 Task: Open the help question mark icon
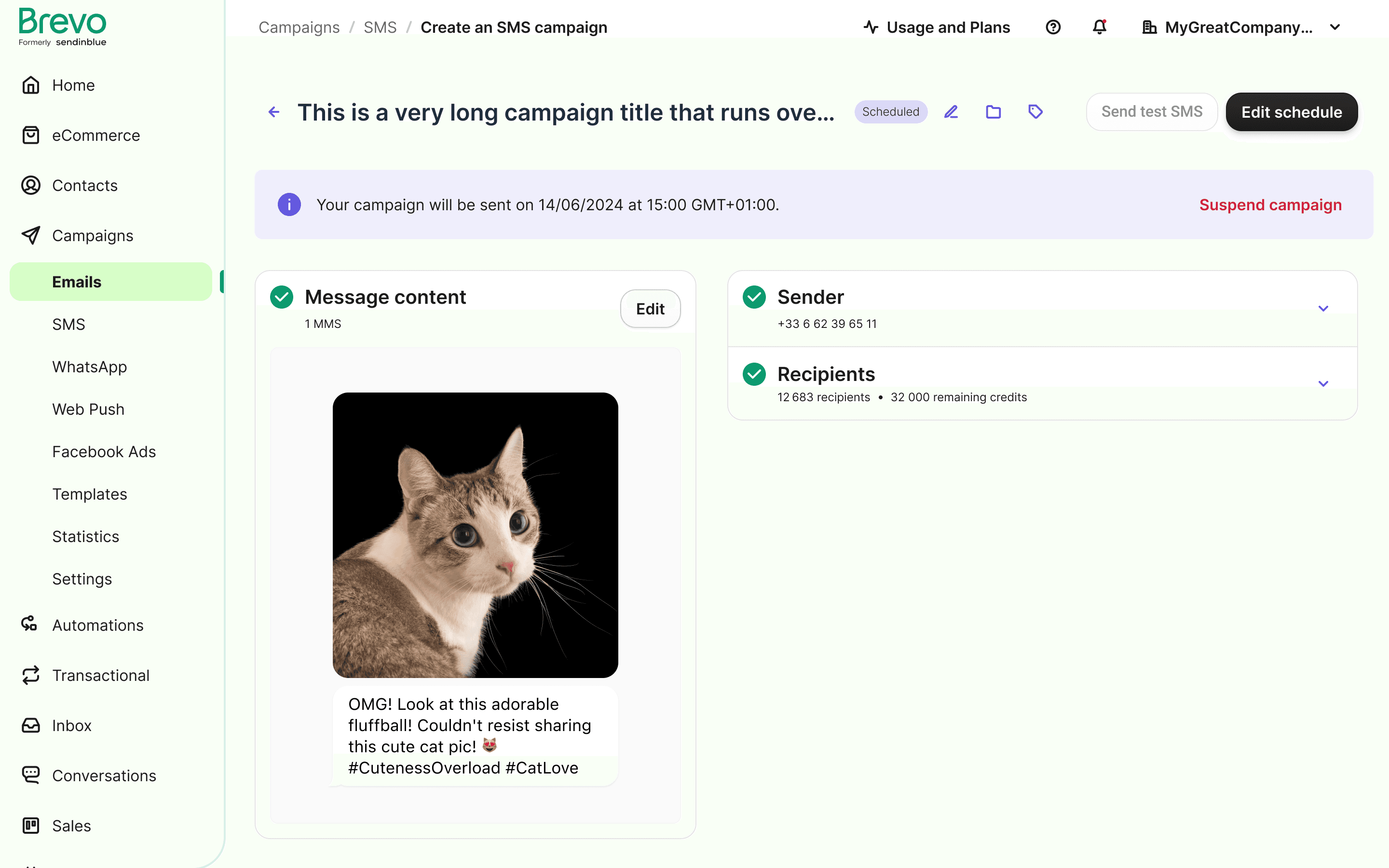(x=1053, y=27)
